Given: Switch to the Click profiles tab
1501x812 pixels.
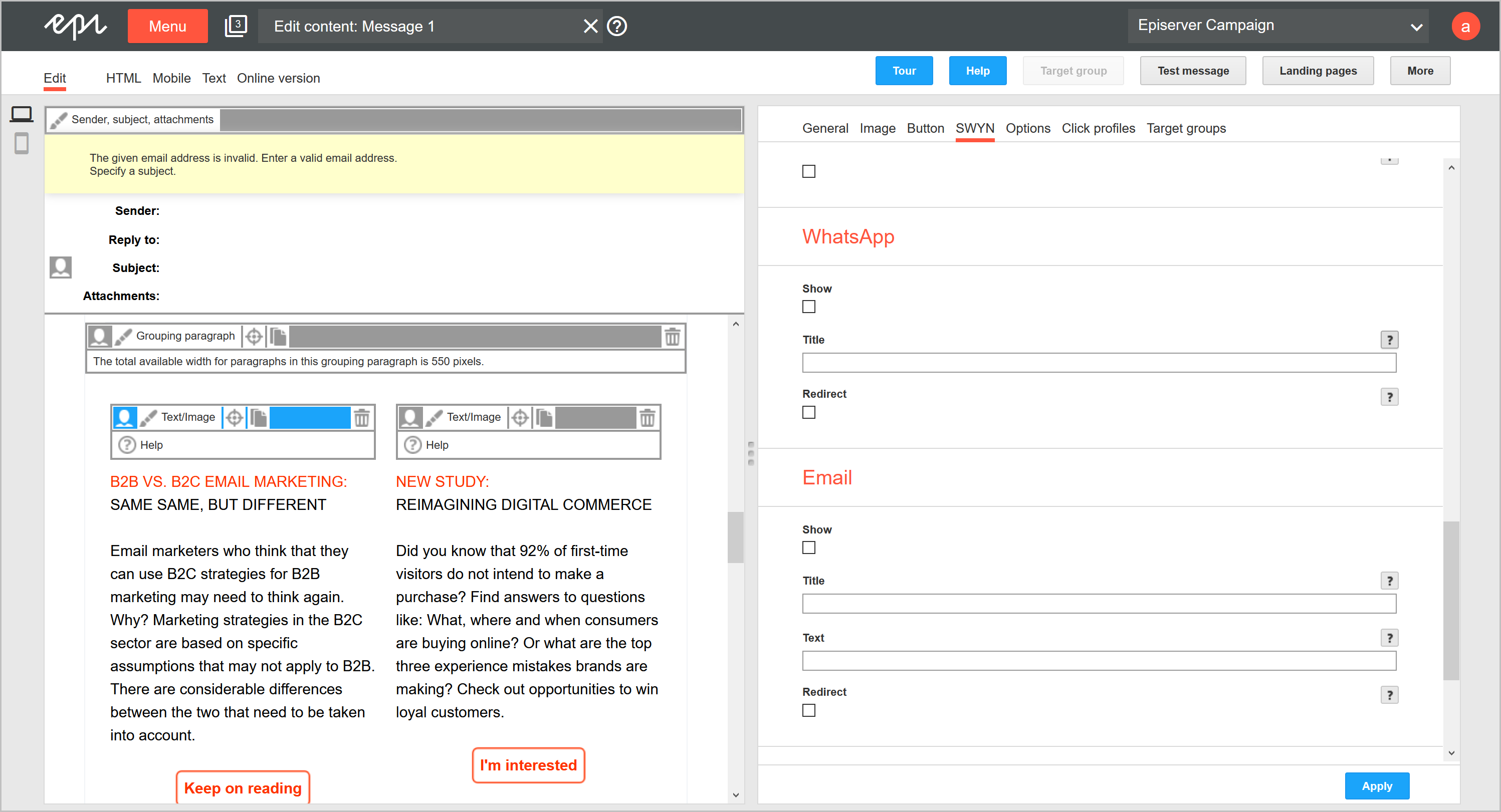Looking at the screenshot, I should pyautogui.click(x=1098, y=128).
